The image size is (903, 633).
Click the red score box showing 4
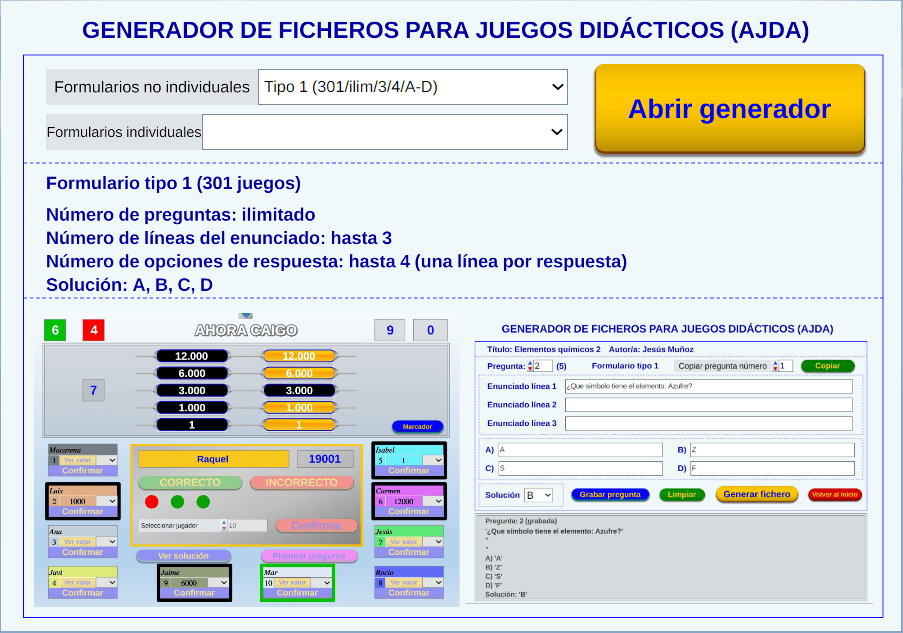click(93, 330)
